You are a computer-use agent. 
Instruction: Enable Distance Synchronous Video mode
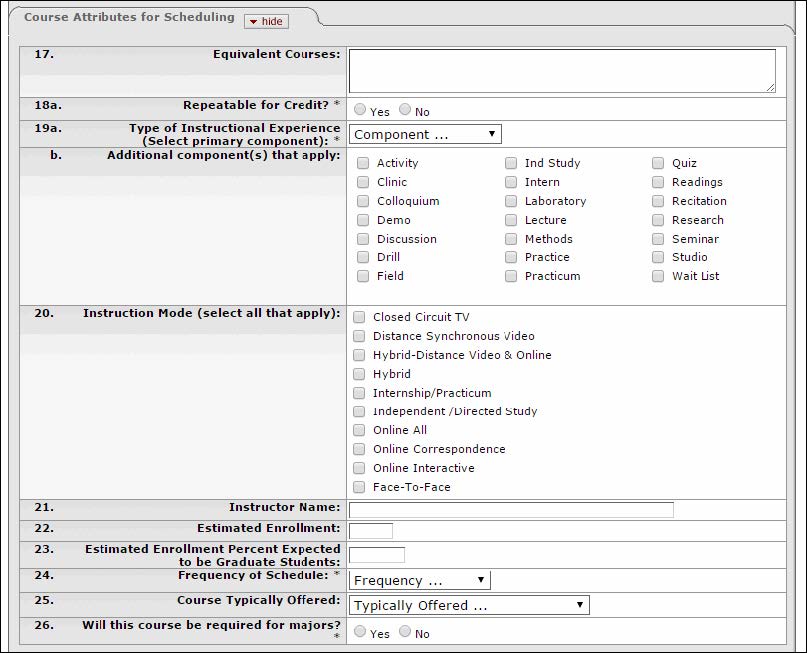[359, 336]
